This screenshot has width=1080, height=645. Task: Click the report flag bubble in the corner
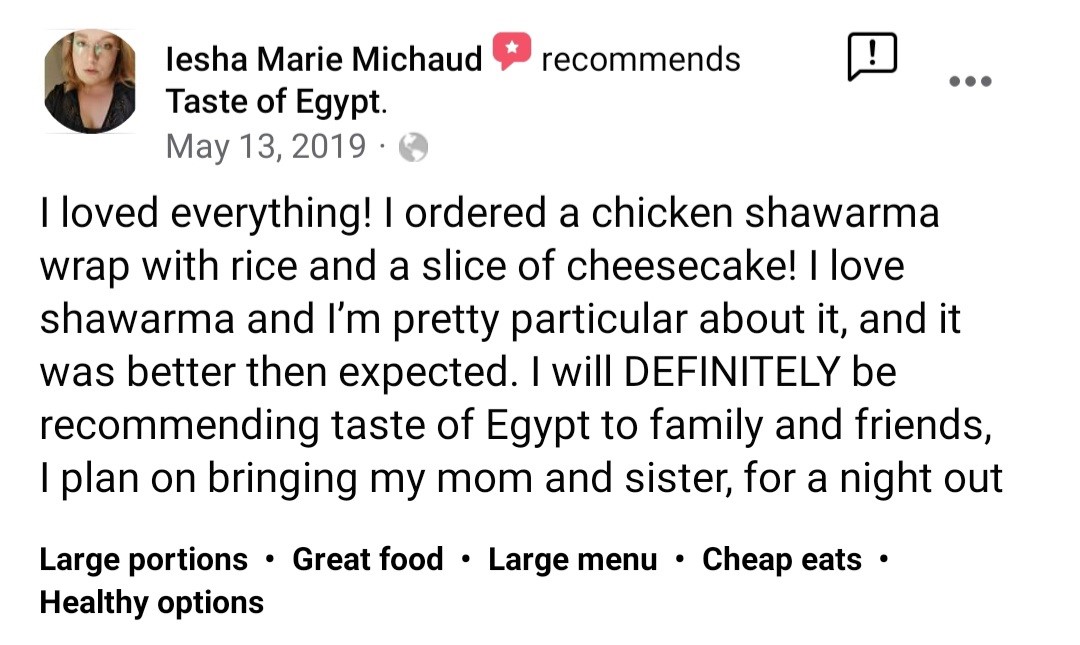pos(873,57)
